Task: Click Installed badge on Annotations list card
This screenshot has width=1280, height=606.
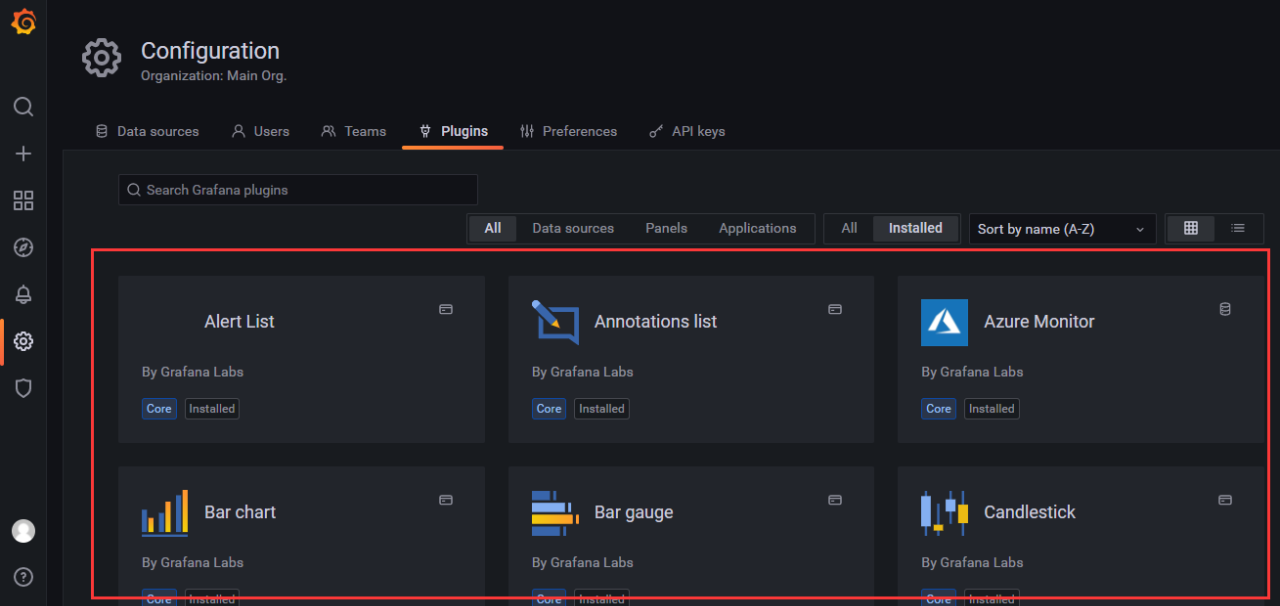Action: click(x=602, y=408)
